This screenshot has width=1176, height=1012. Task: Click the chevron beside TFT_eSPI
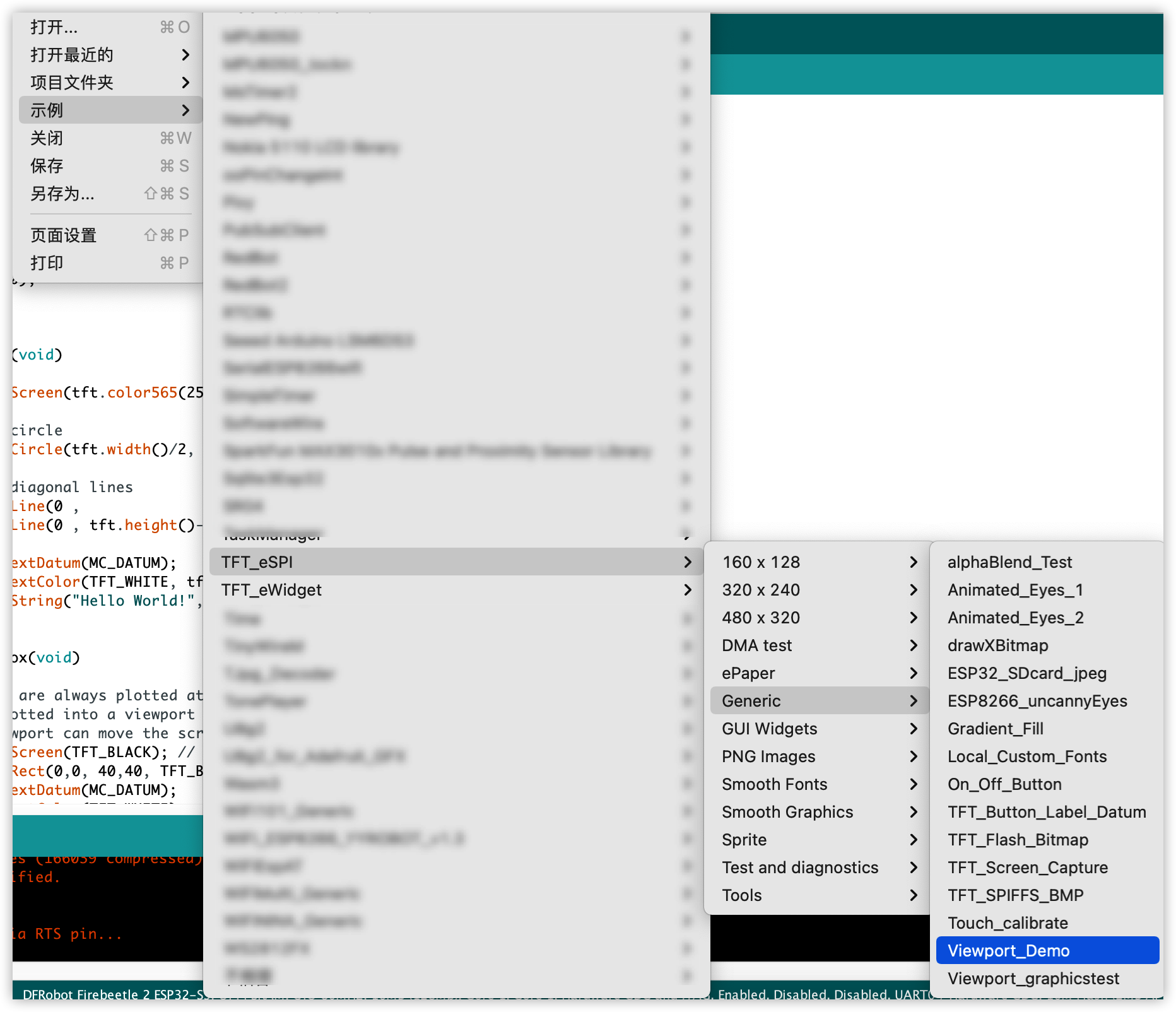pos(688,562)
